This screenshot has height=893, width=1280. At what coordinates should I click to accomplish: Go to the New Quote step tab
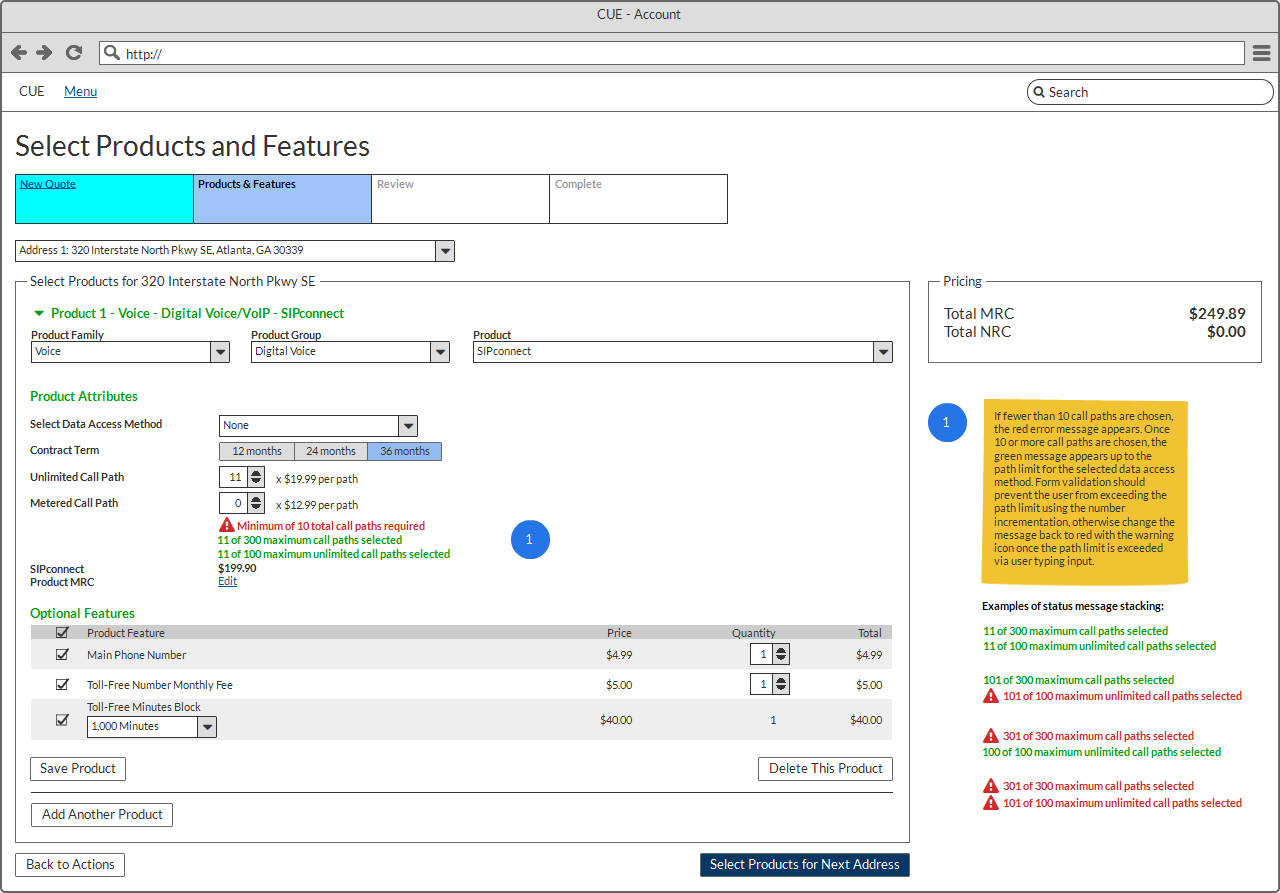pos(48,184)
